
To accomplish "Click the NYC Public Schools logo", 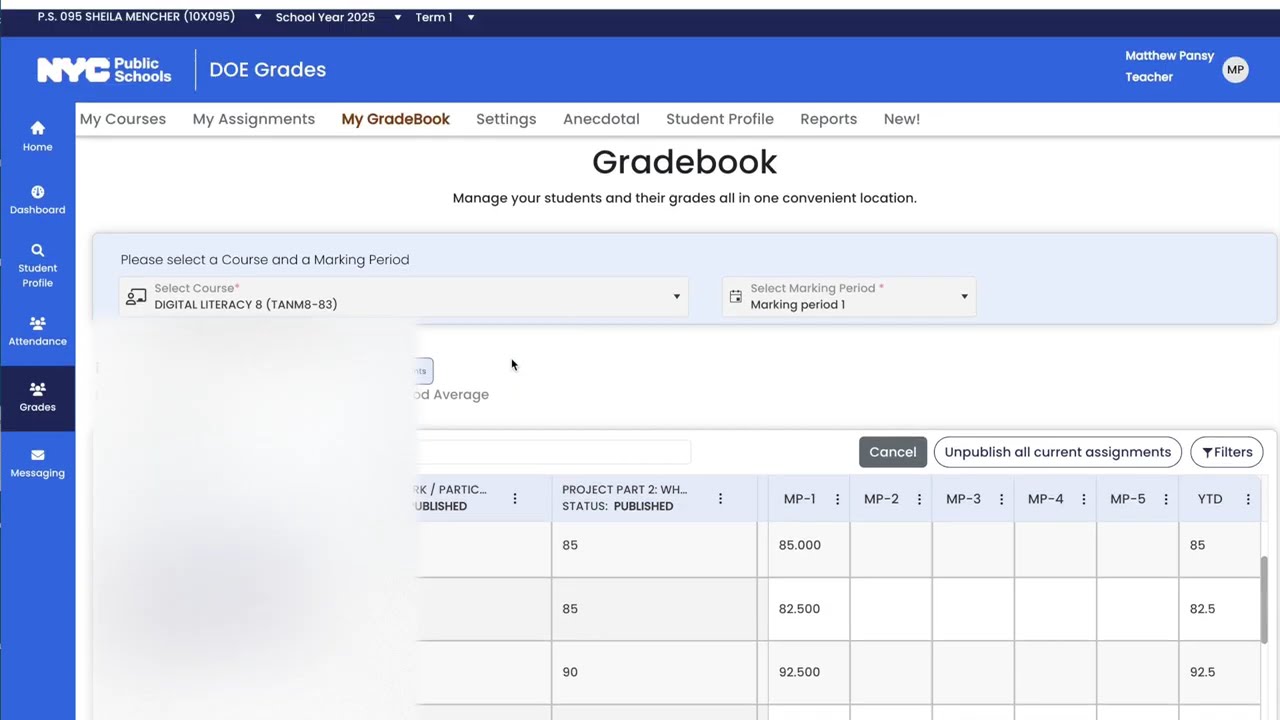I will [104, 69].
